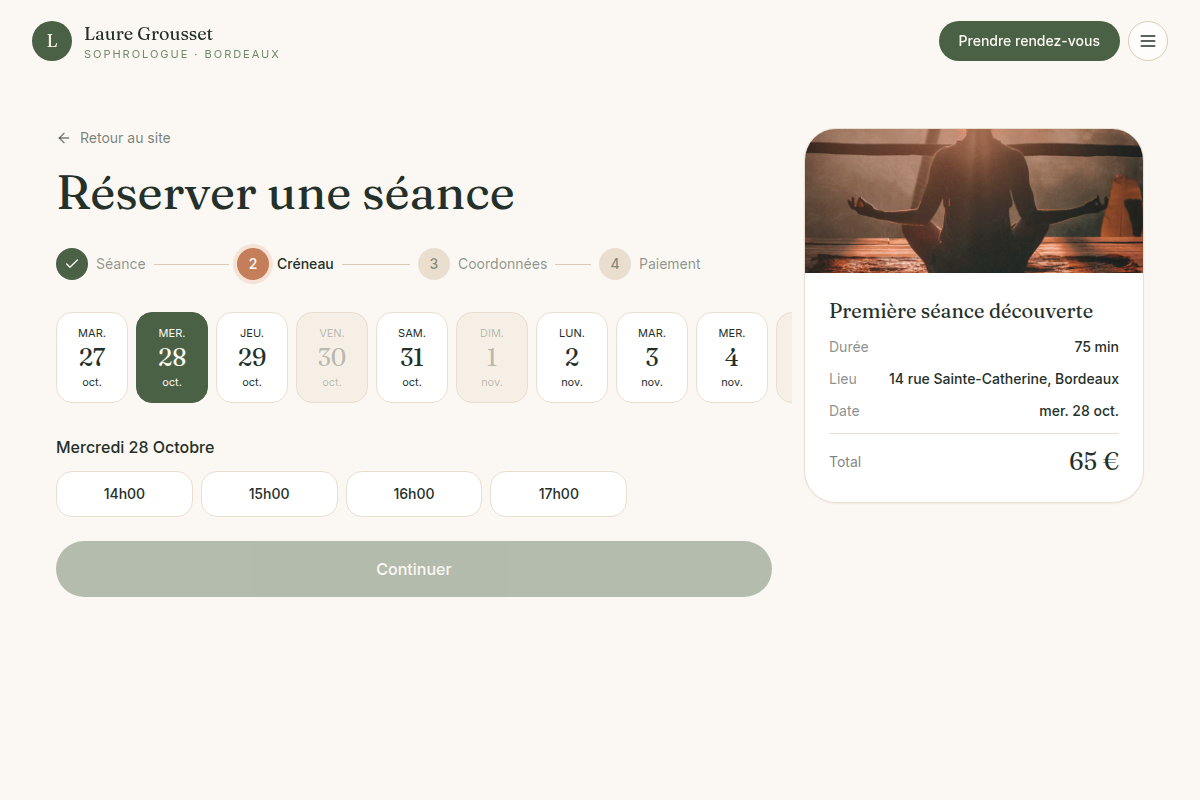This screenshot has width=1200, height=800.
Task: Click the Lieu label
Action: [843, 379]
